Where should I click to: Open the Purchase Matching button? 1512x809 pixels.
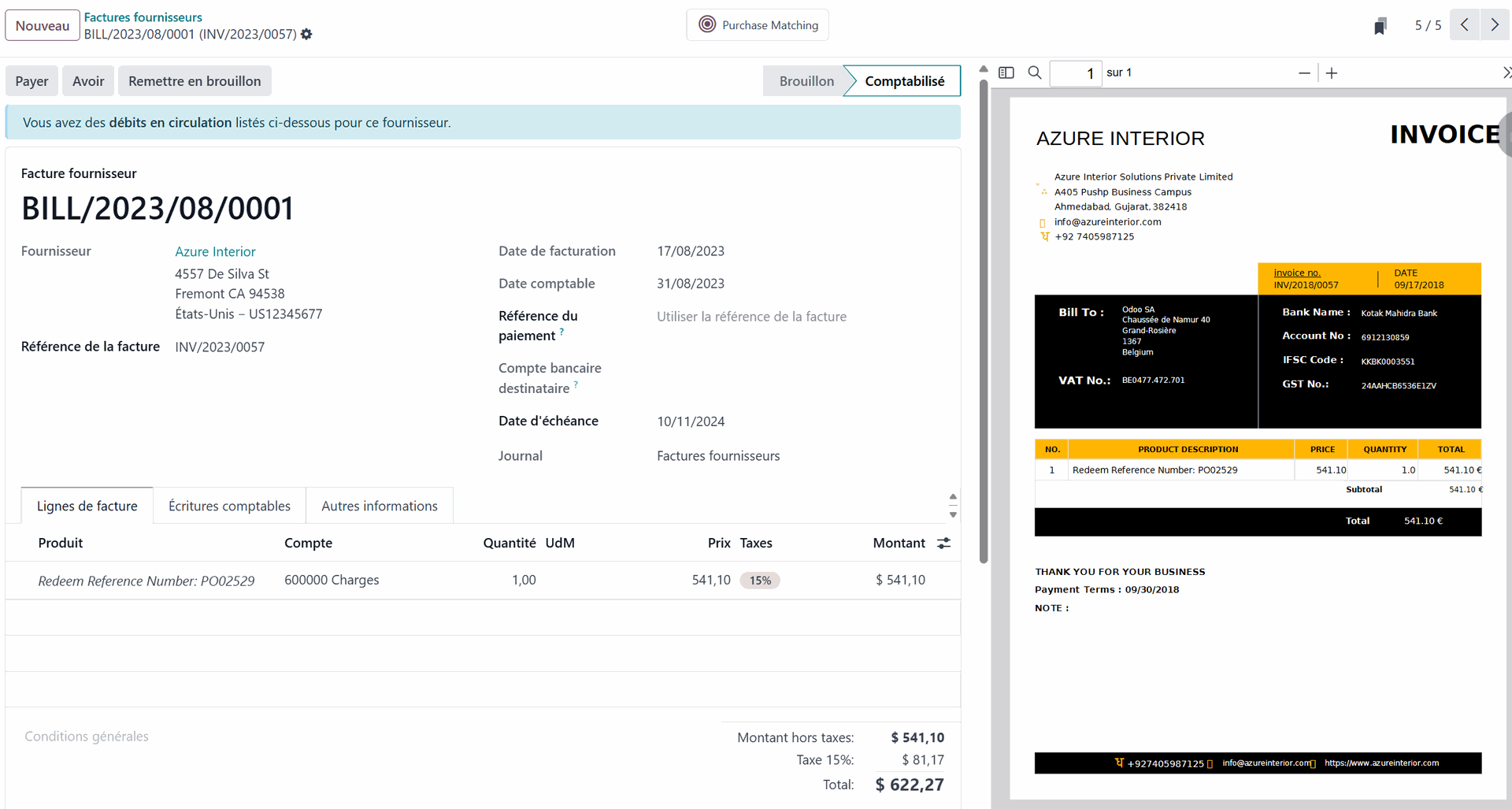758,25
